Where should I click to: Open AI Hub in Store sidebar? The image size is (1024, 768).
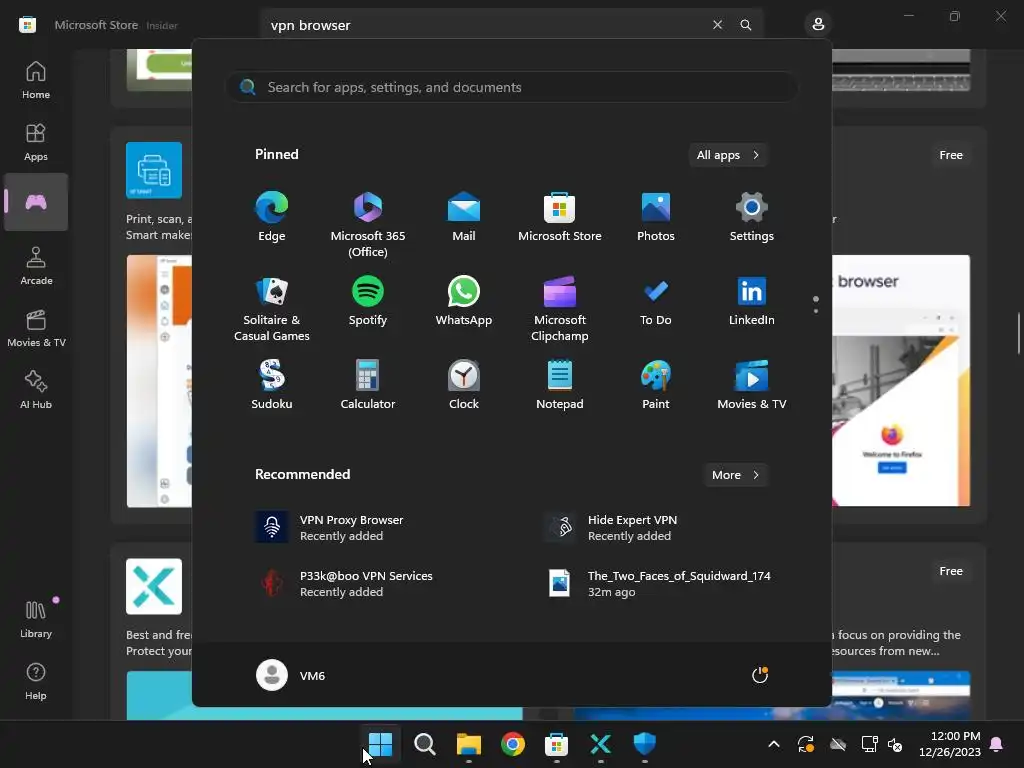(36, 390)
